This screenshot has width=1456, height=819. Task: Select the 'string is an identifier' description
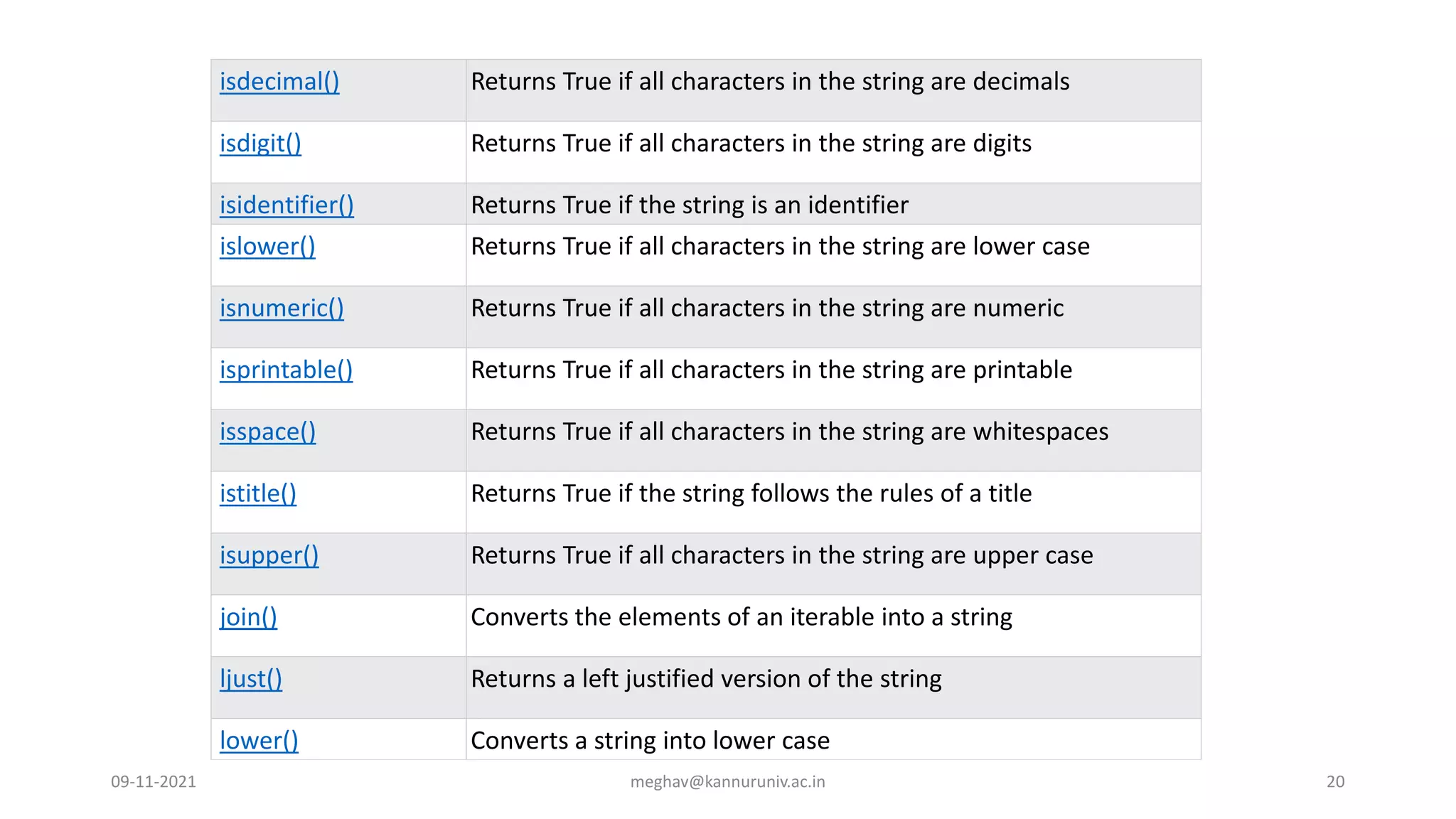pyautogui.click(x=689, y=206)
